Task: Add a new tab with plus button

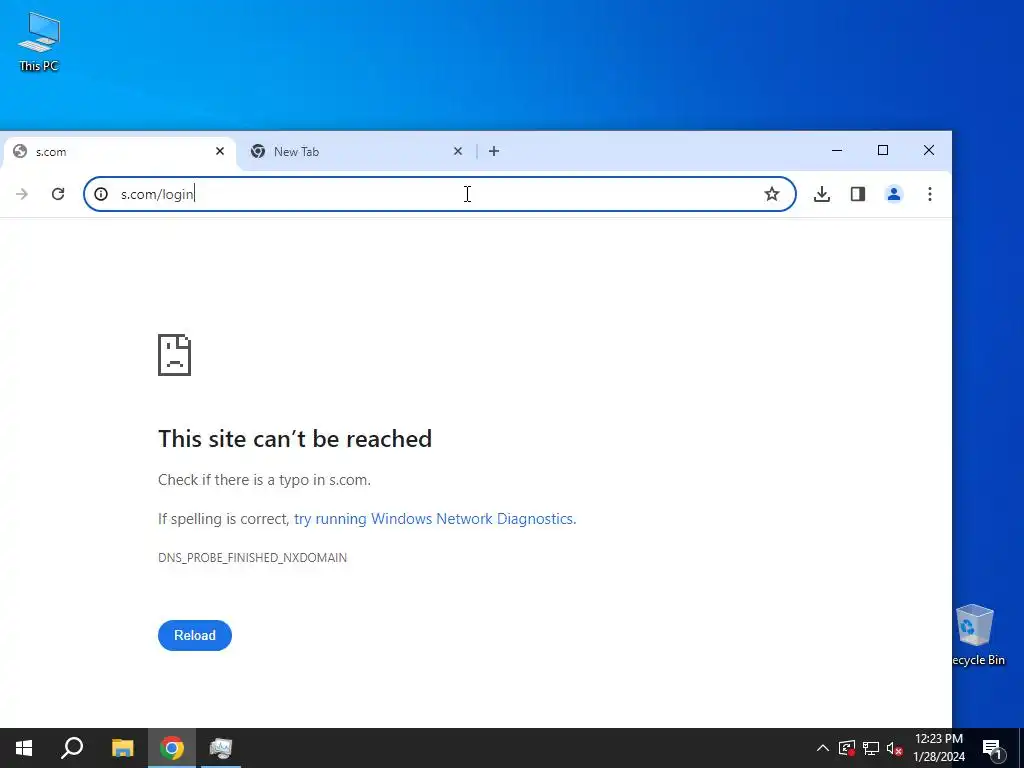Action: pos(494,152)
